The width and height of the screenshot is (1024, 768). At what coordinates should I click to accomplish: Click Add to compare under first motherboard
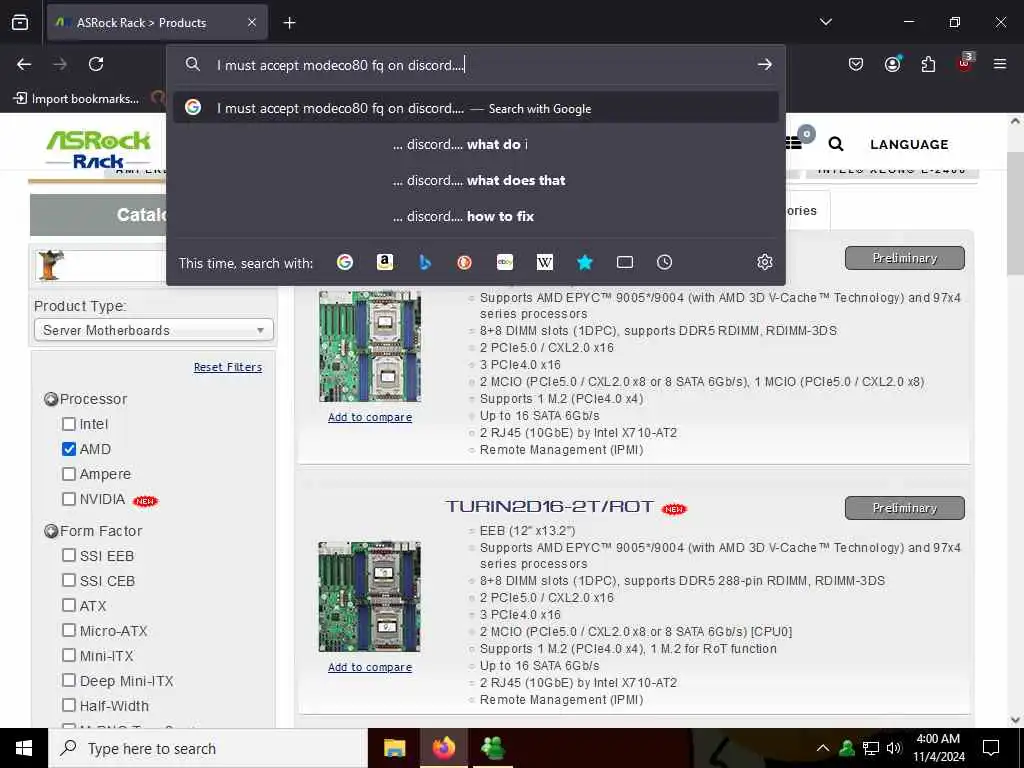click(x=370, y=417)
